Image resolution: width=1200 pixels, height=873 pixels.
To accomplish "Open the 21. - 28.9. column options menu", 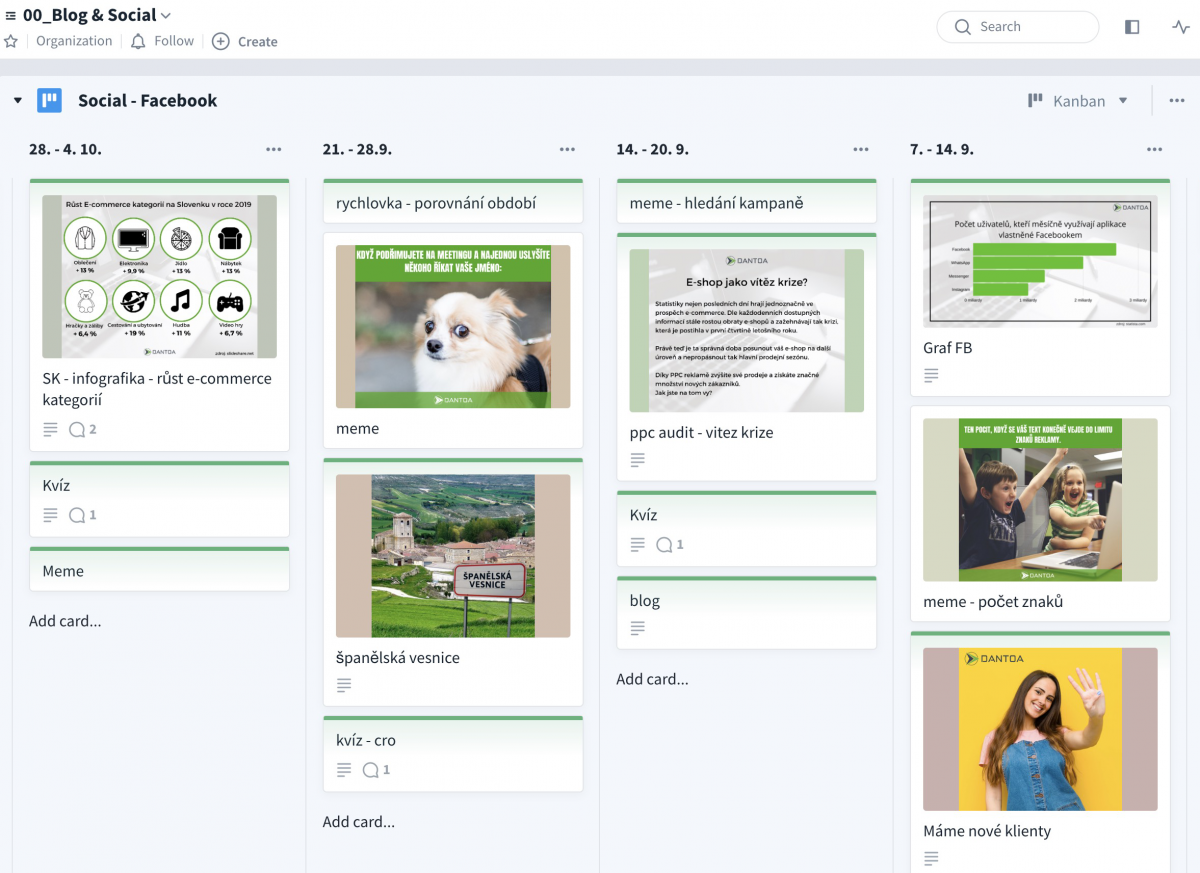I will click(567, 149).
